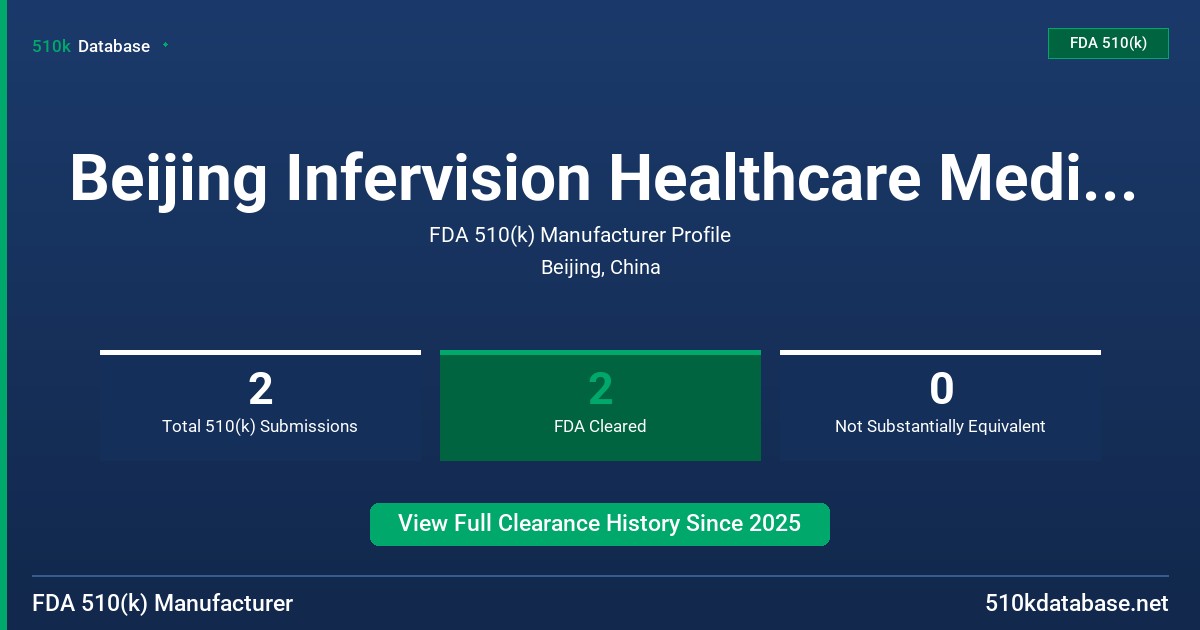Screen dimensions: 1200x630
Task: Click the 510k Database logo text
Action: click(x=91, y=46)
